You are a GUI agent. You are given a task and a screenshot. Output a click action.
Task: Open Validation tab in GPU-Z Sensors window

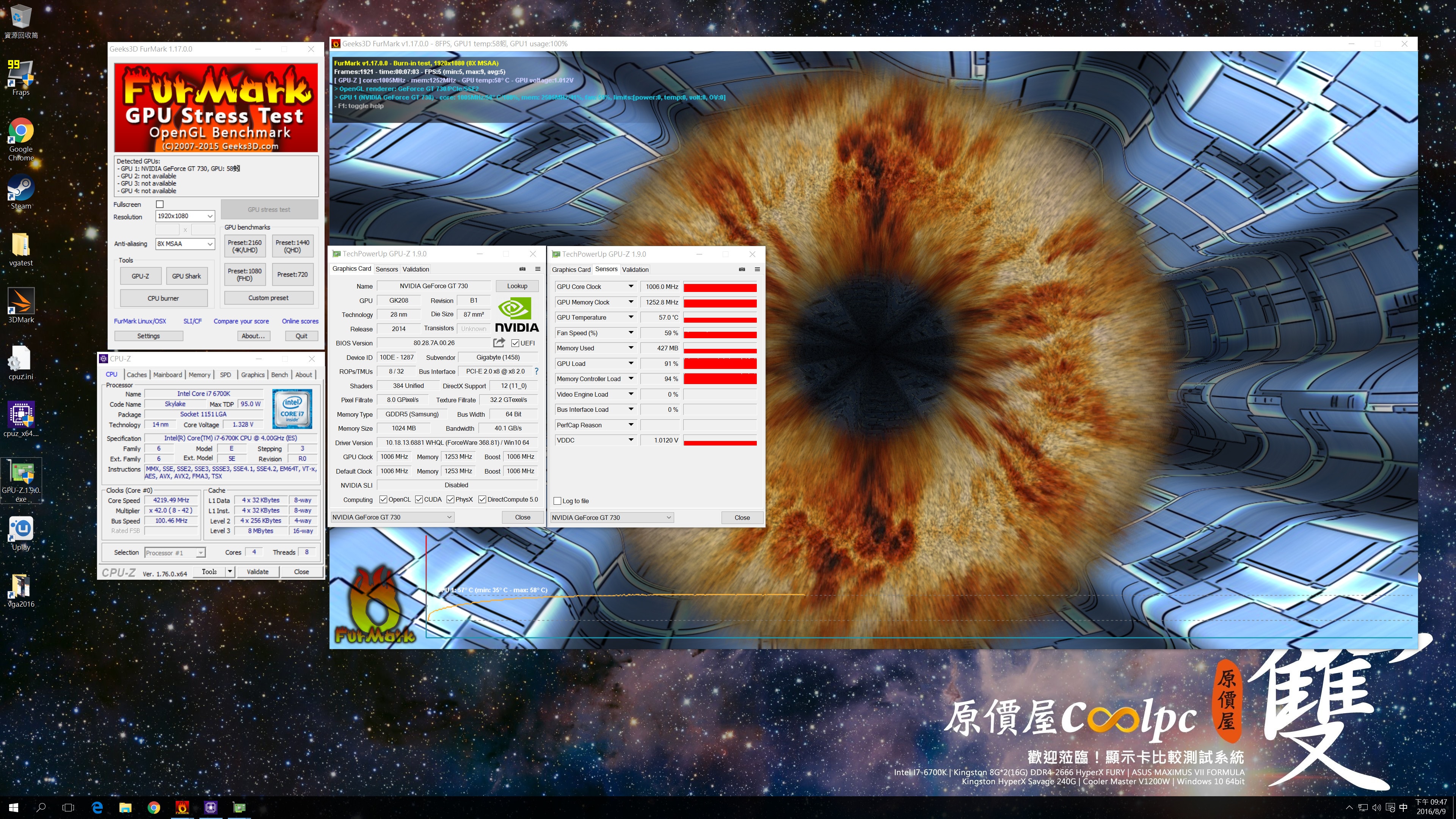click(635, 270)
